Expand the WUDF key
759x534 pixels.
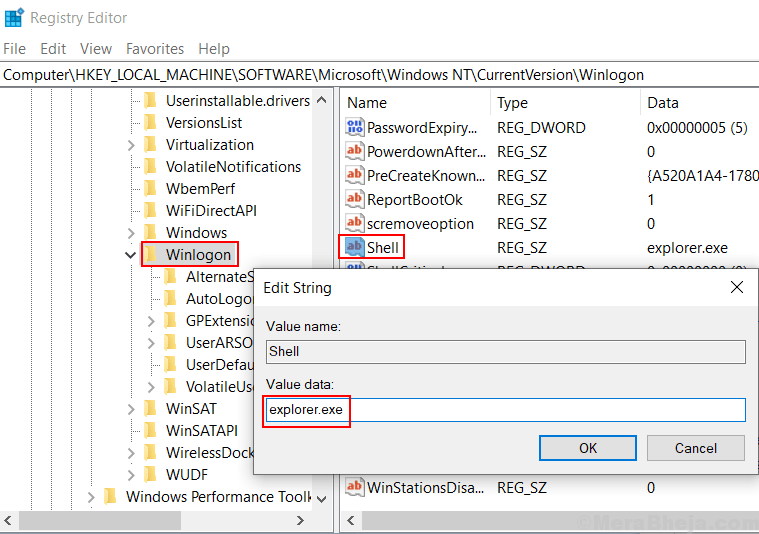[x=131, y=474]
